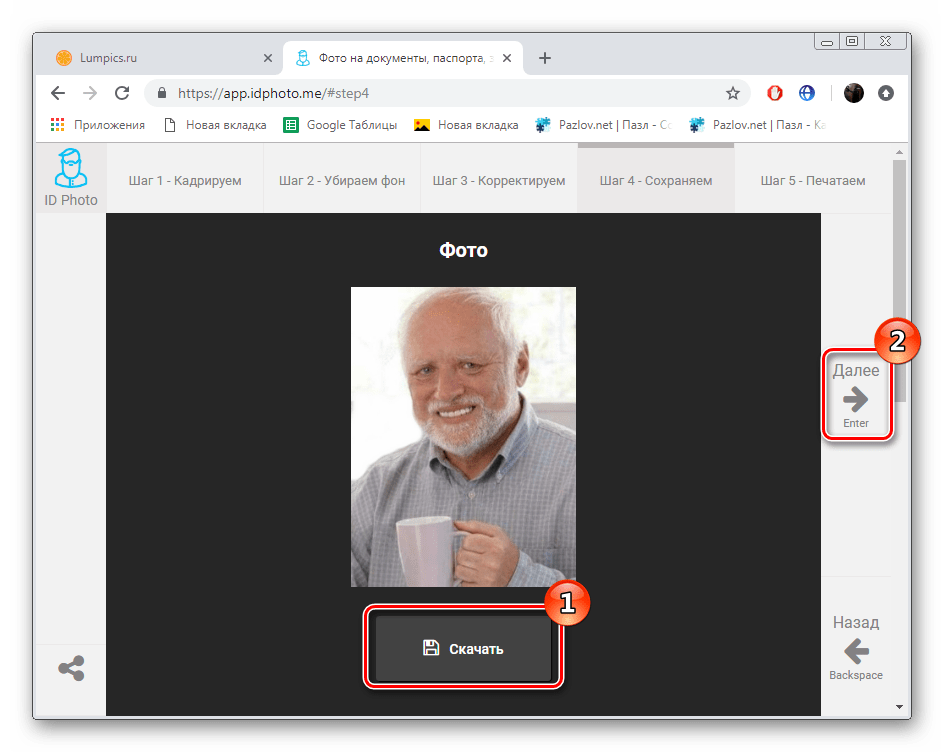Switch to Lumpics.ru browser tab
The width and height of the screenshot is (944, 752).
[160, 58]
